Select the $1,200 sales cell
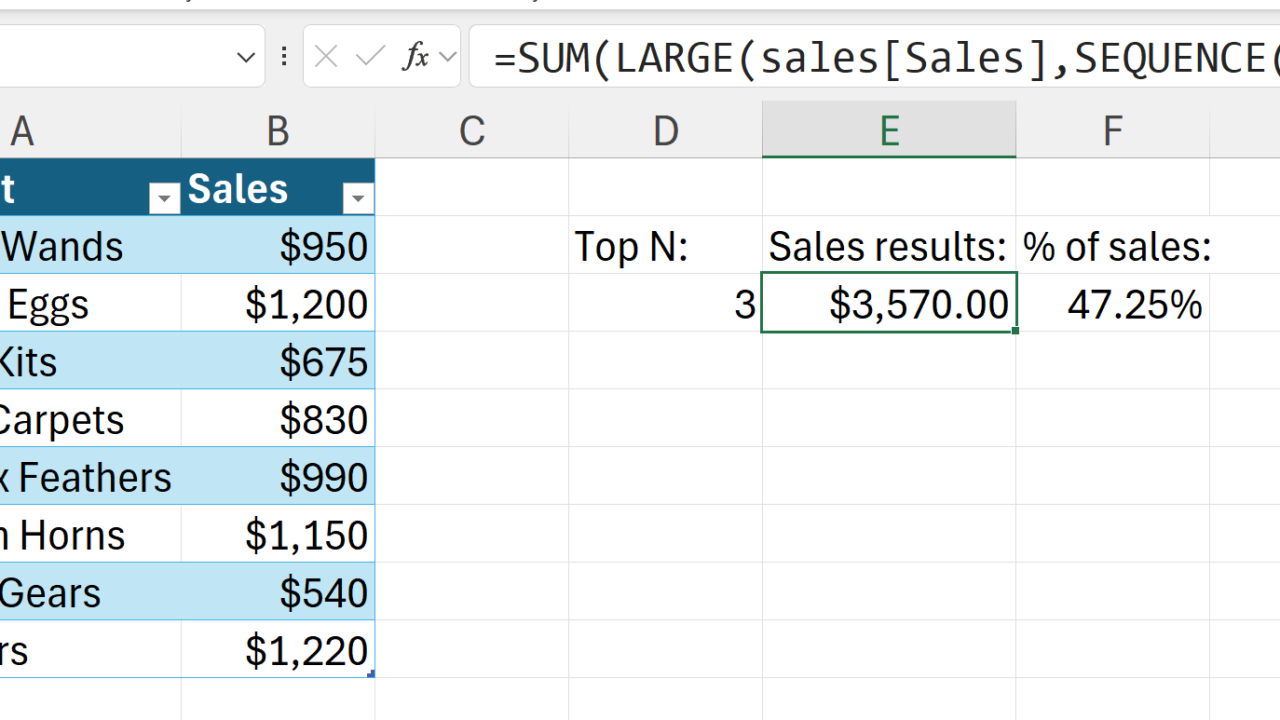The width and height of the screenshot is (1280, 720). (x=278, y=304)
